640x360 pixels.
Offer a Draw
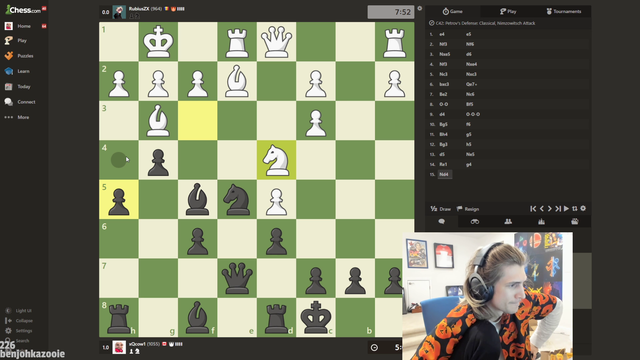[440, 209]
